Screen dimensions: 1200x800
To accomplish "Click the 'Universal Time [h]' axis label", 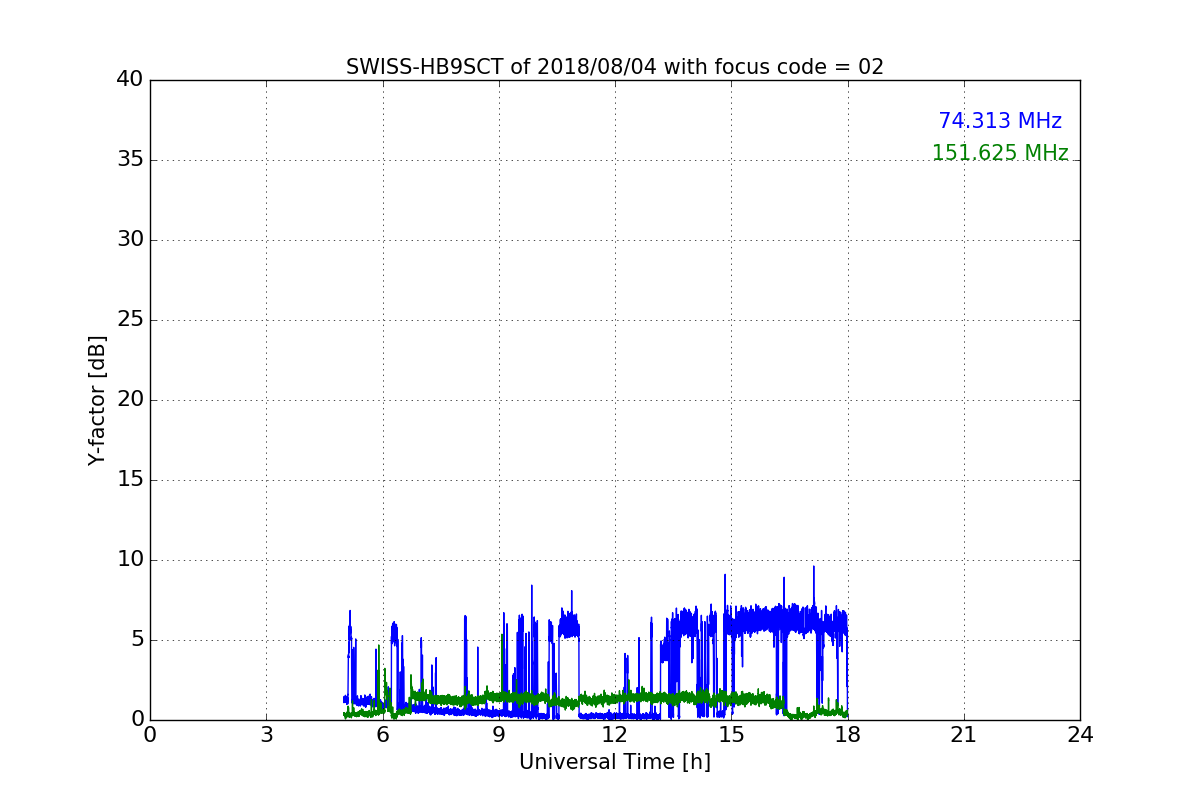I will click(615, 762).
